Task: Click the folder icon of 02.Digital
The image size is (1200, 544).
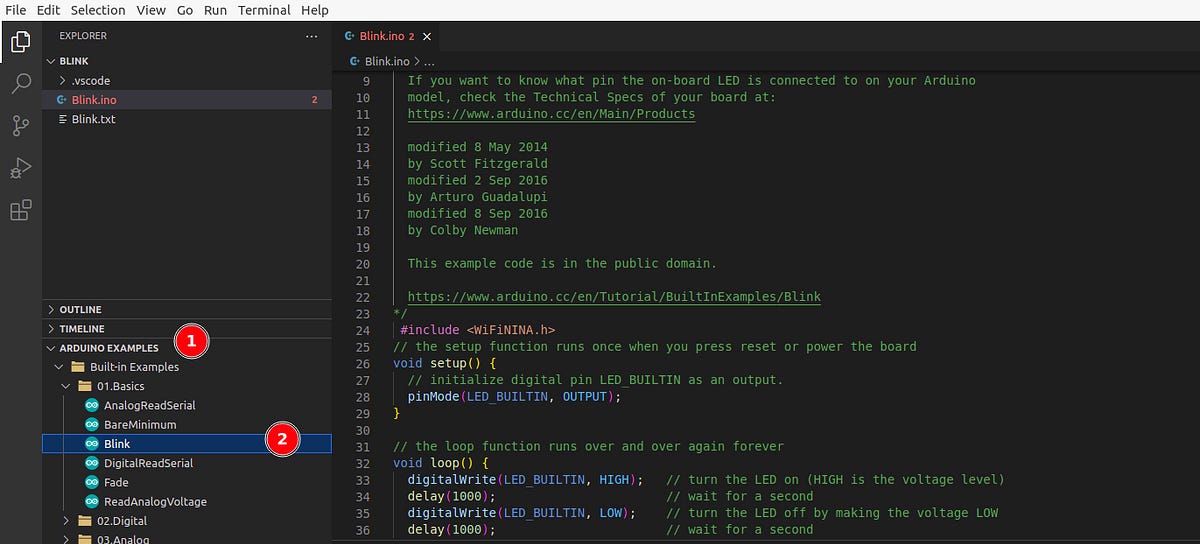Action: 84,521
